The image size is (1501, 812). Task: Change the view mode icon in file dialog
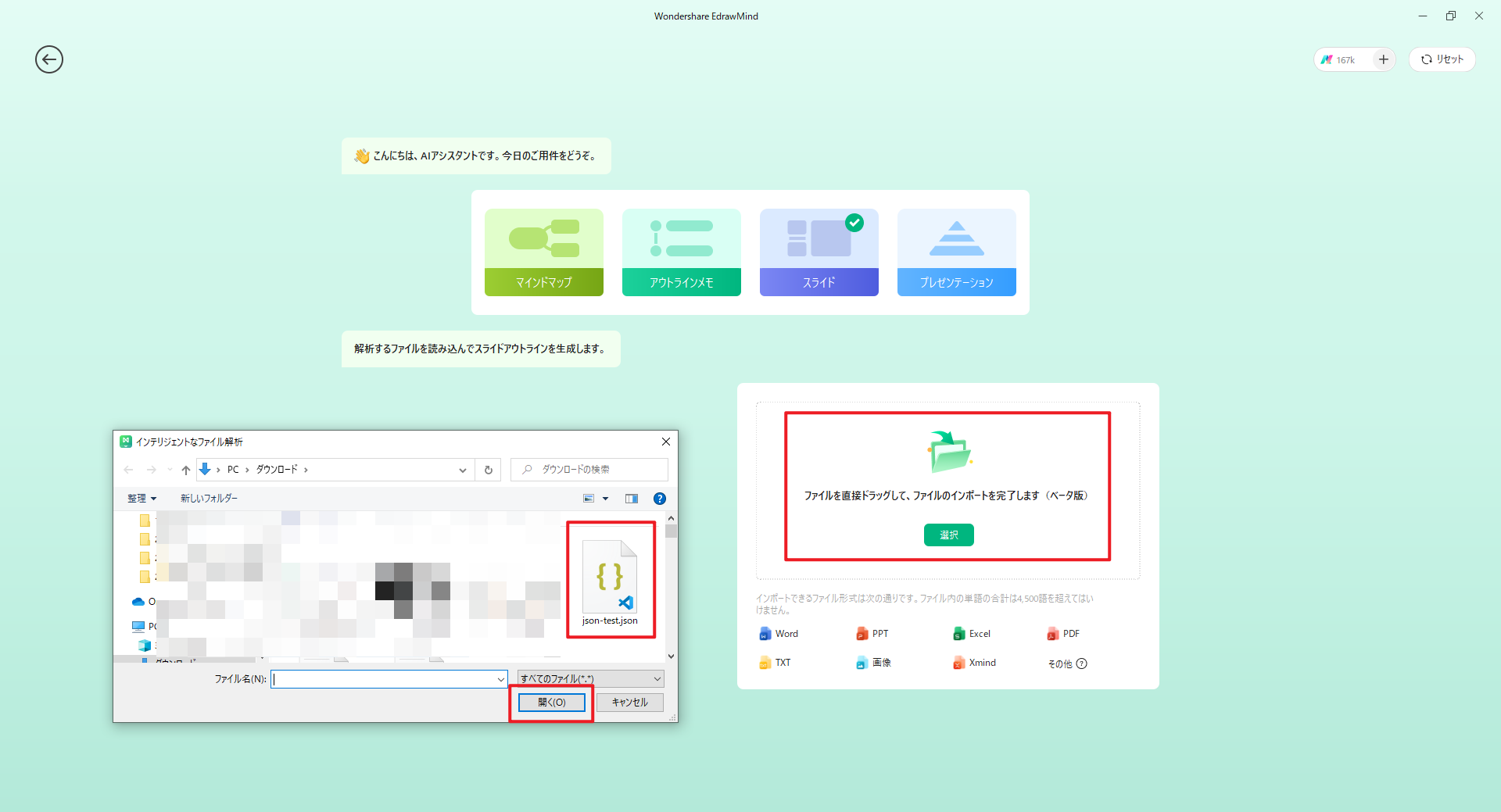click(589, 499)
